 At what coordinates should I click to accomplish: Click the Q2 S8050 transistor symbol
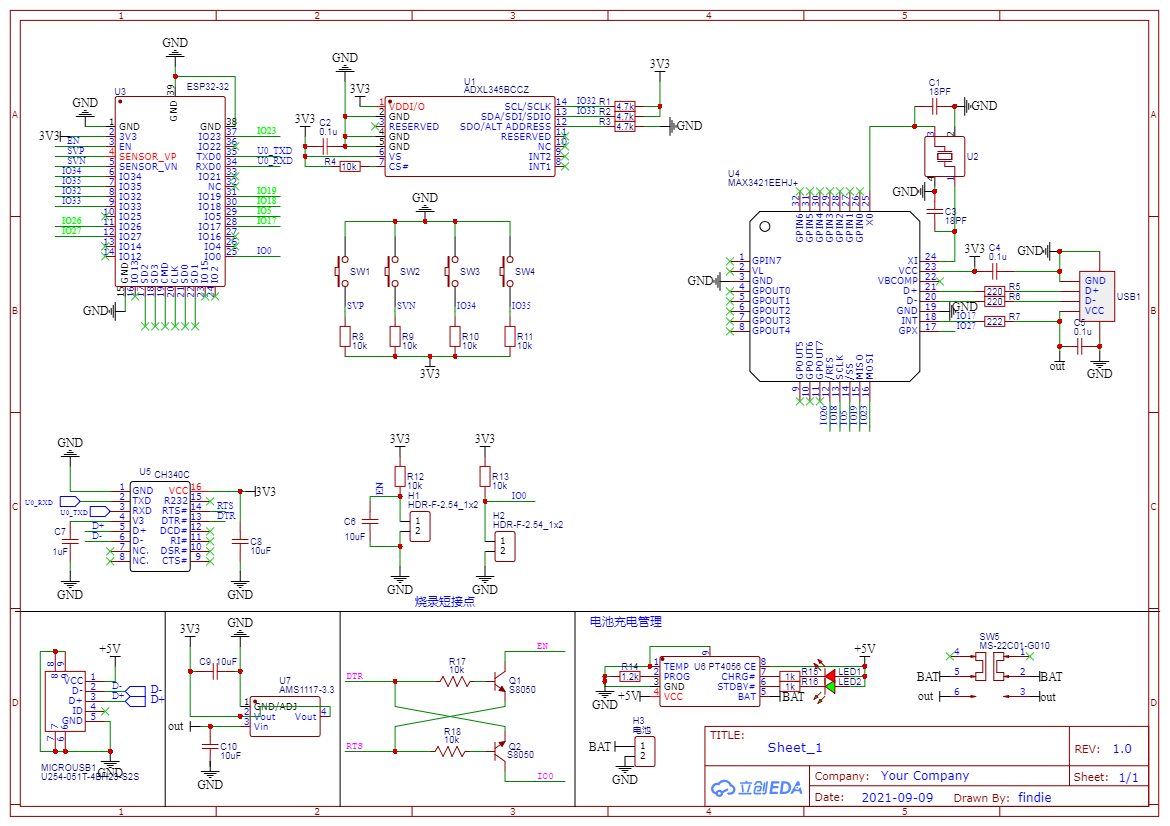click(498, 751)
